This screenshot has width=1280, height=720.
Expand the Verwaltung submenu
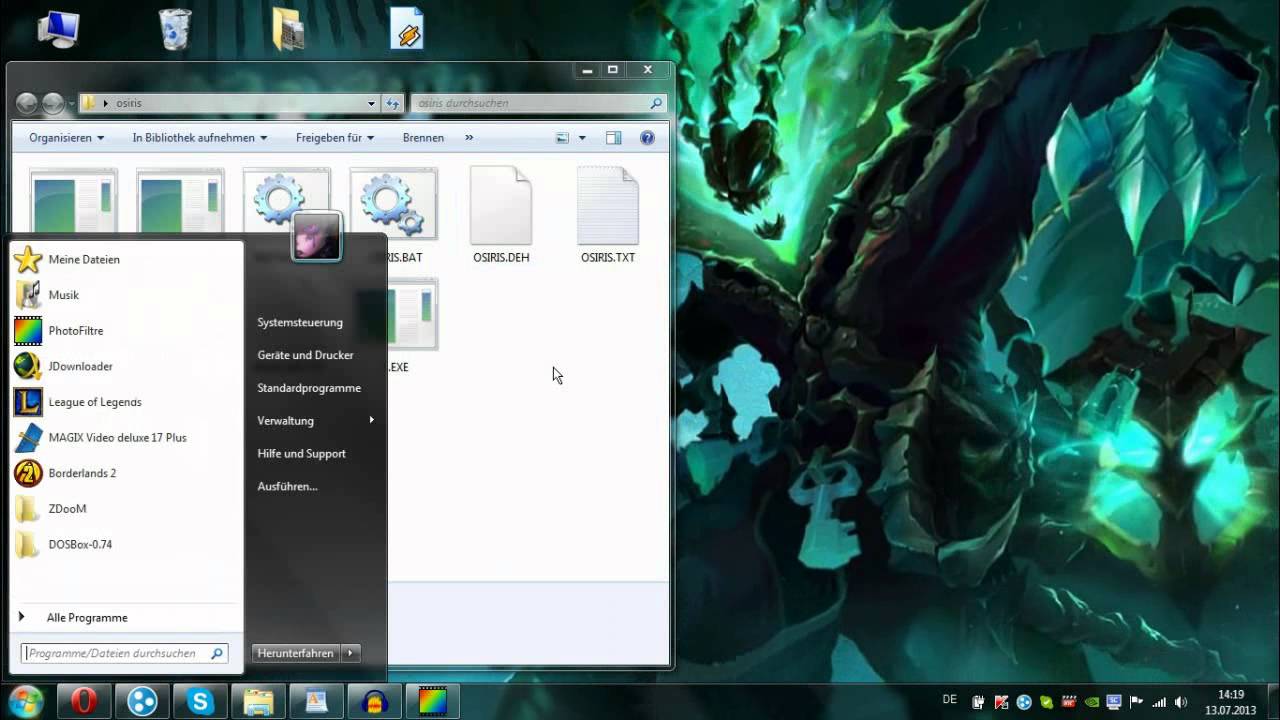coord(315,421)
